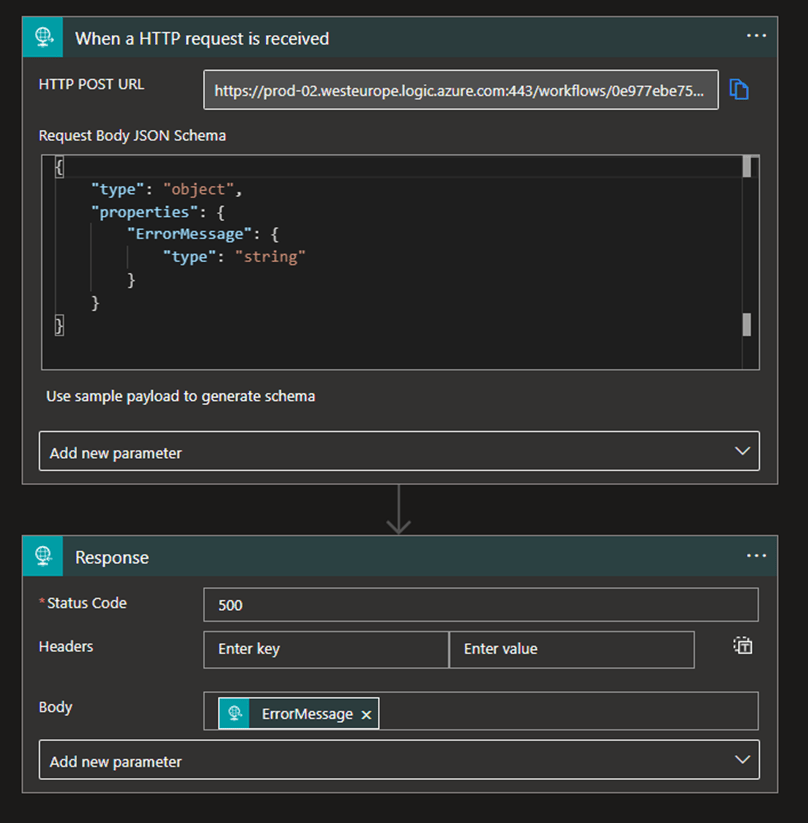Click Use sample payload to generate schema

coord(180,396)
